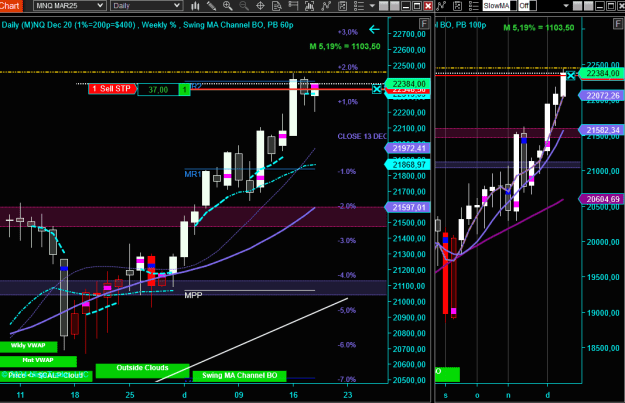625x403 pixels.
Task: Click the zoom out magnifier
Action: 244,6
